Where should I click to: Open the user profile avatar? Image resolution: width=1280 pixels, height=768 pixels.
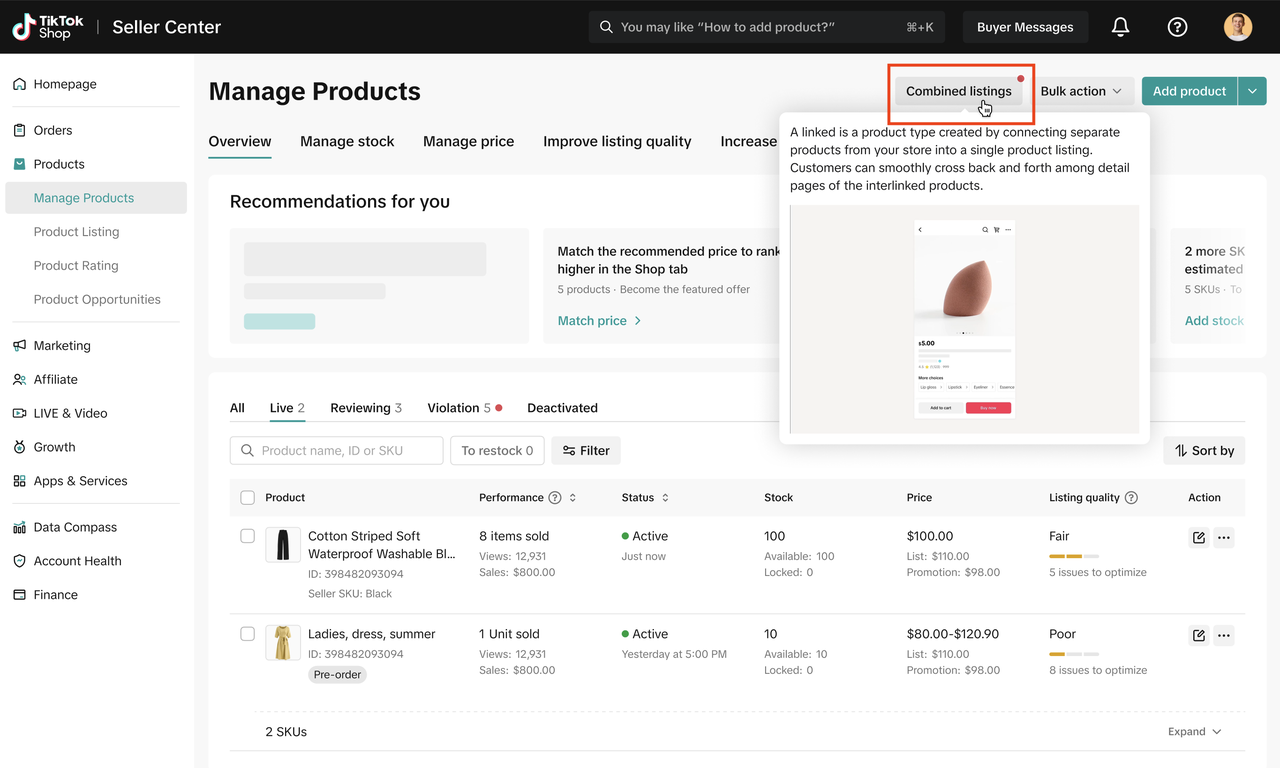(1238, 27)
